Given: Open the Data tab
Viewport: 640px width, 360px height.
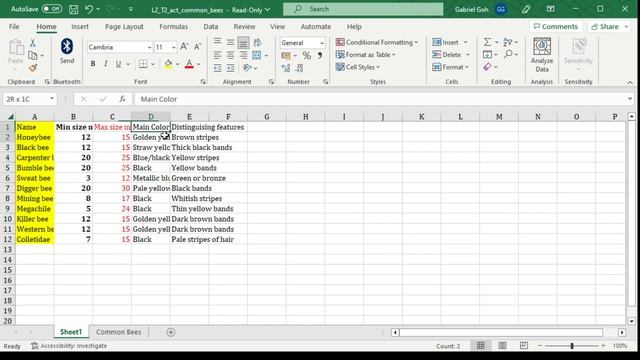Looking at the screenshot, I should pyautogui.click(x=211, y=27).
